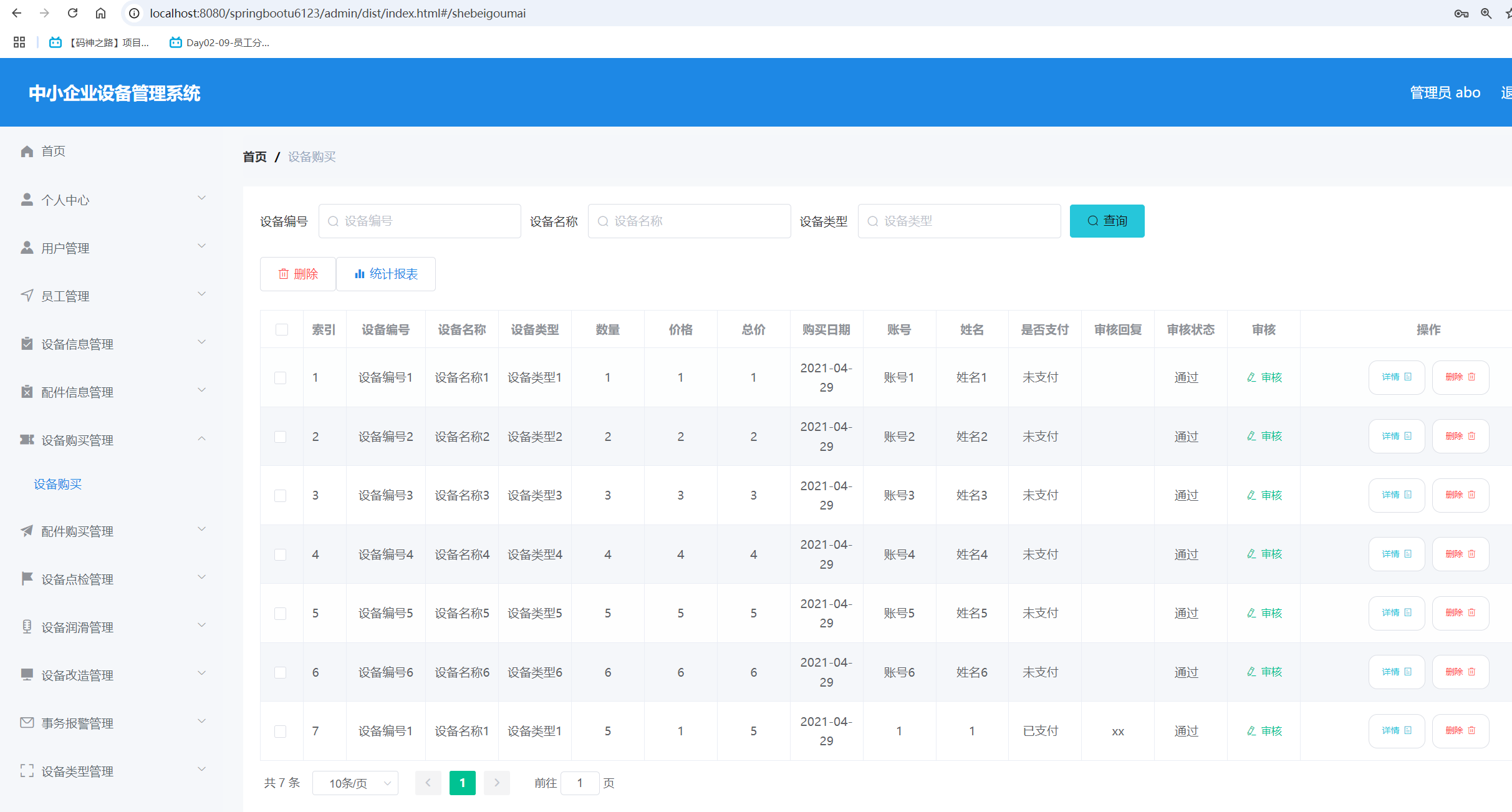The image size is (1512, 812).
Task: Click the browser reload icon
Action: click(x=72, y=13)
